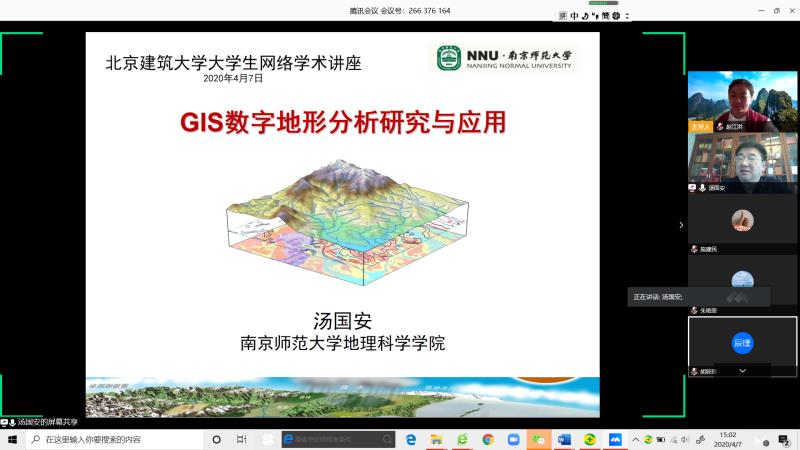Expand hidden system tray icons
Screen dimensions: 800x450
635,439
